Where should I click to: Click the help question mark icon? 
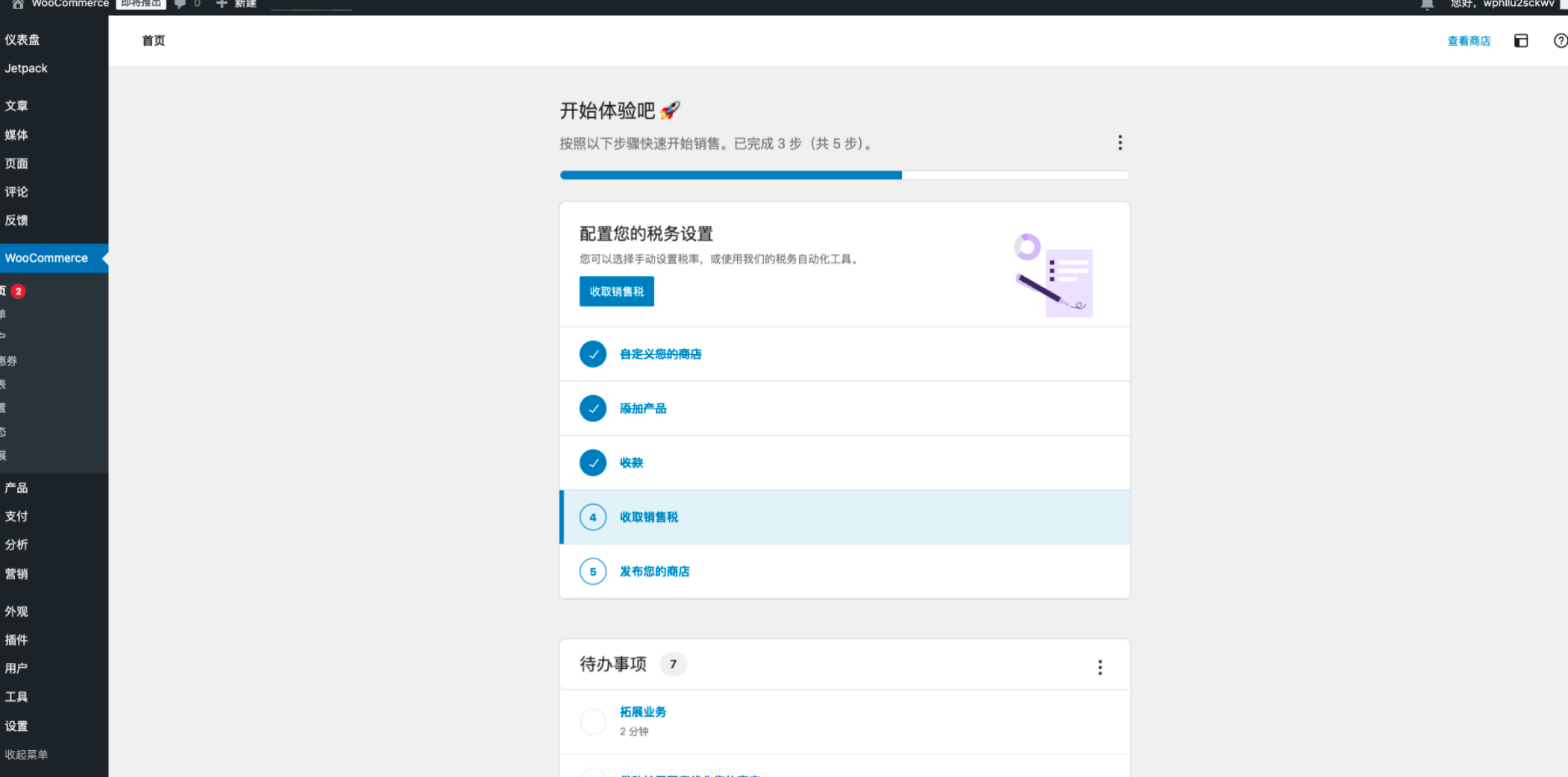click(1560, 41)
